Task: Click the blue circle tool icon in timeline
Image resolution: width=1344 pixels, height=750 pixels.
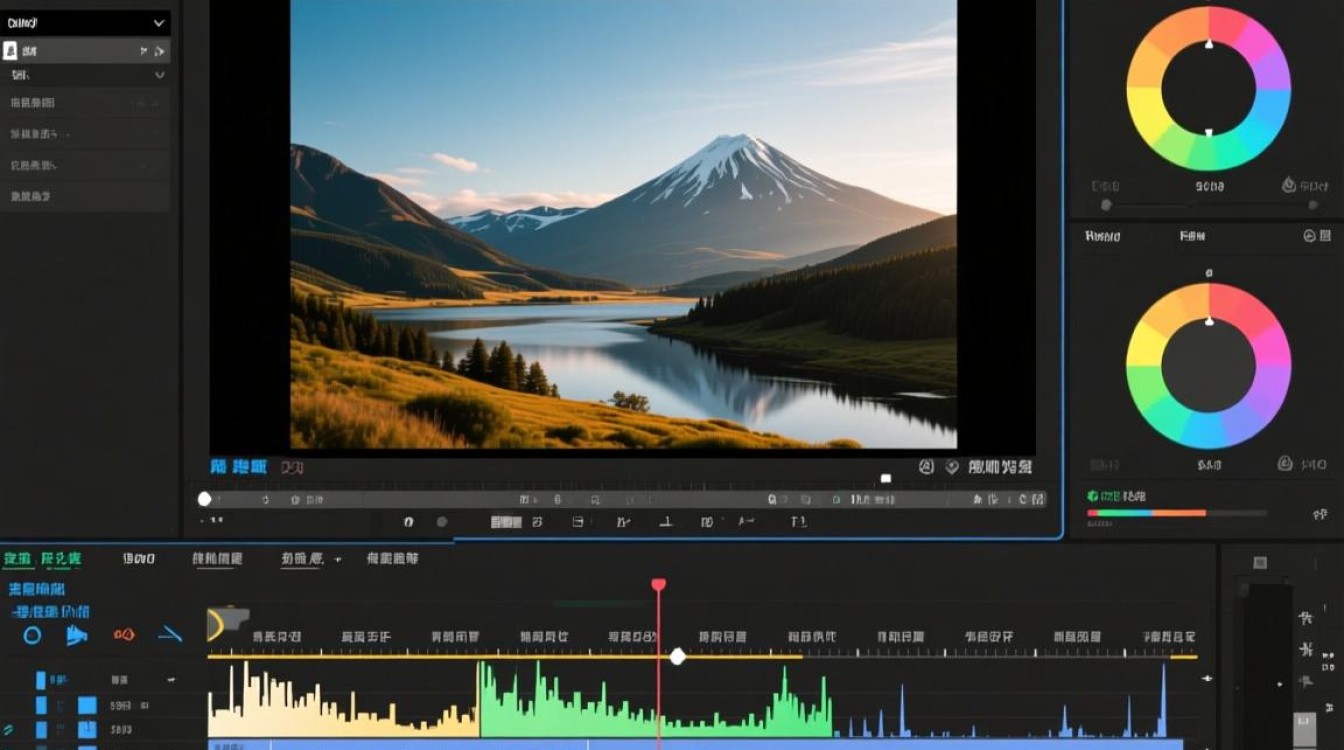Action: point(32,635)
